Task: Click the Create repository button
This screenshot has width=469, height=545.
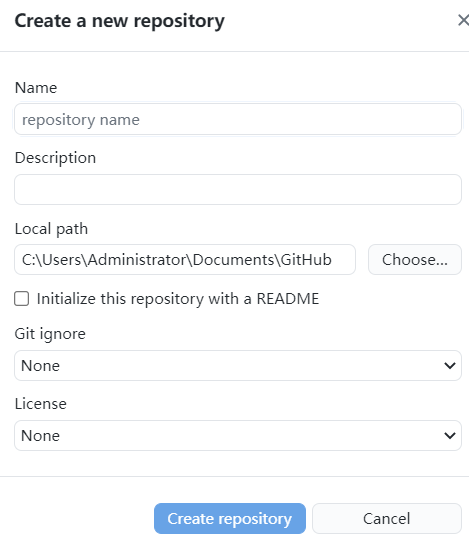Action: coord(230,519)
